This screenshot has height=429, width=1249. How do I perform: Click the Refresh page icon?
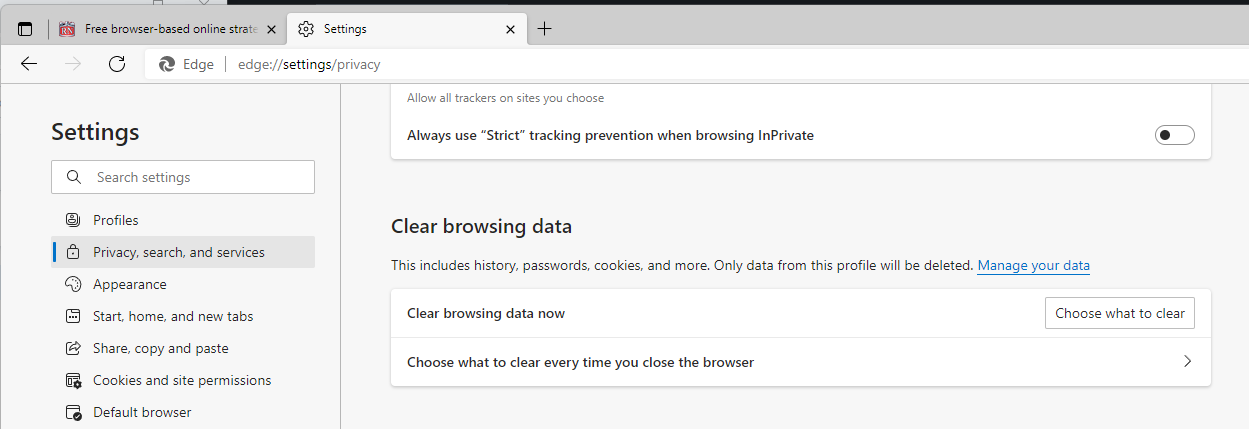pos(117,64)
